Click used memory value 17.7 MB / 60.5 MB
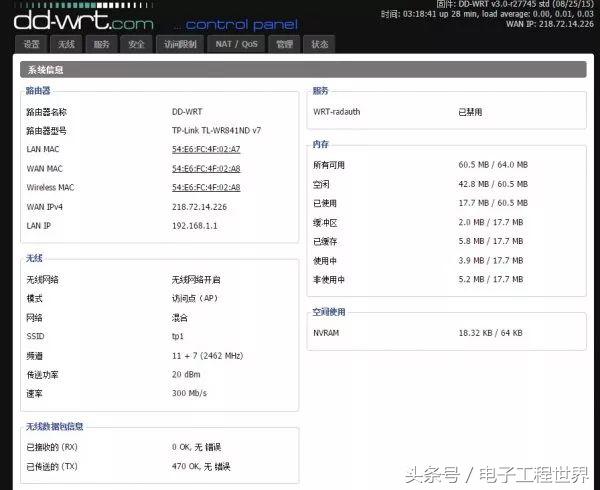600x490 pixels. click(493, 203)
